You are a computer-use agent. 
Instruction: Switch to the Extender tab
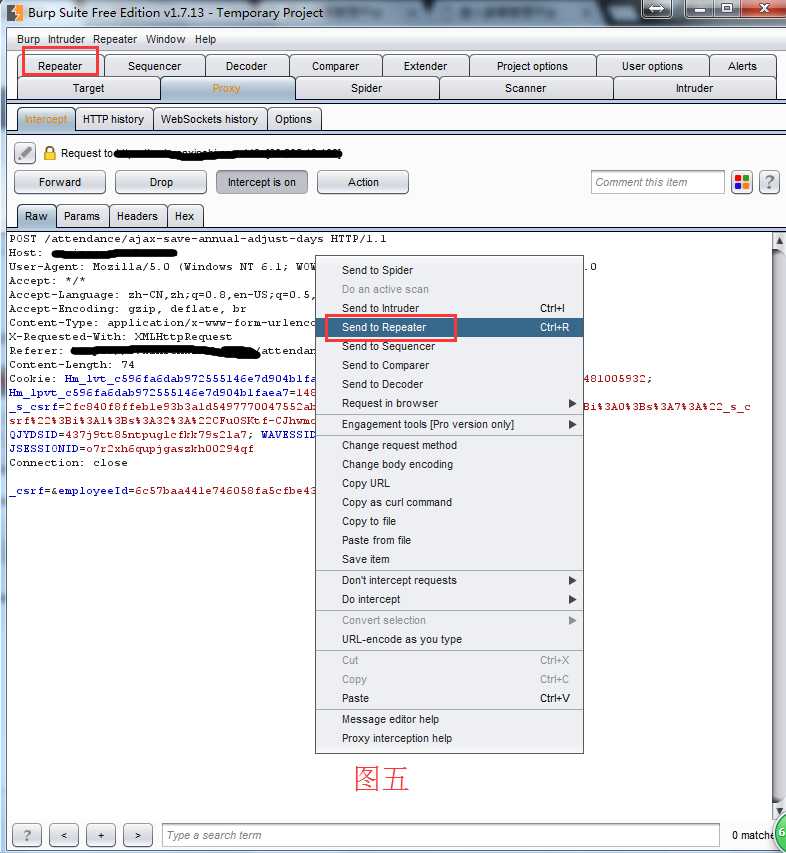(x=425, y=66)
